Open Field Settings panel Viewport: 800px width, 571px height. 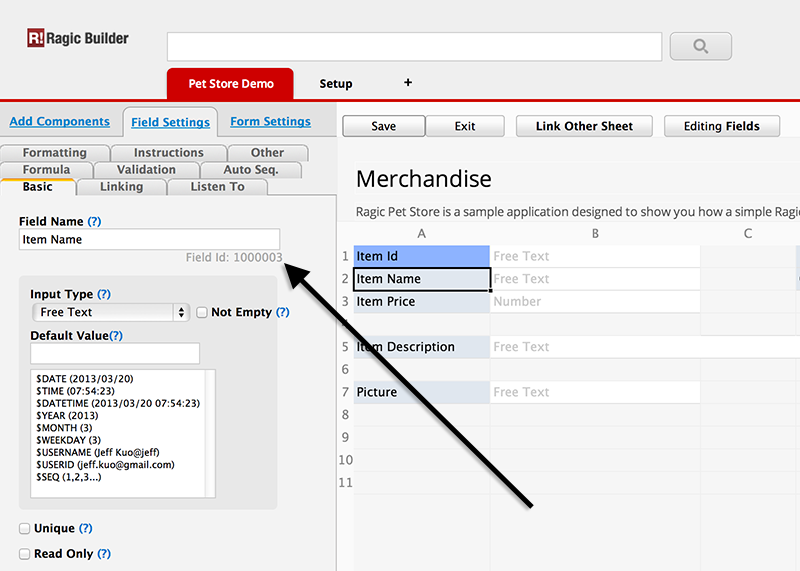tap(170, 122)
